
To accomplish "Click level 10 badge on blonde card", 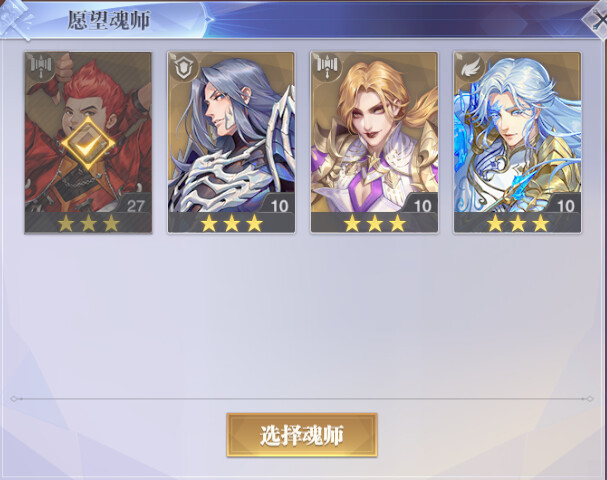I will tap(422, 204).
